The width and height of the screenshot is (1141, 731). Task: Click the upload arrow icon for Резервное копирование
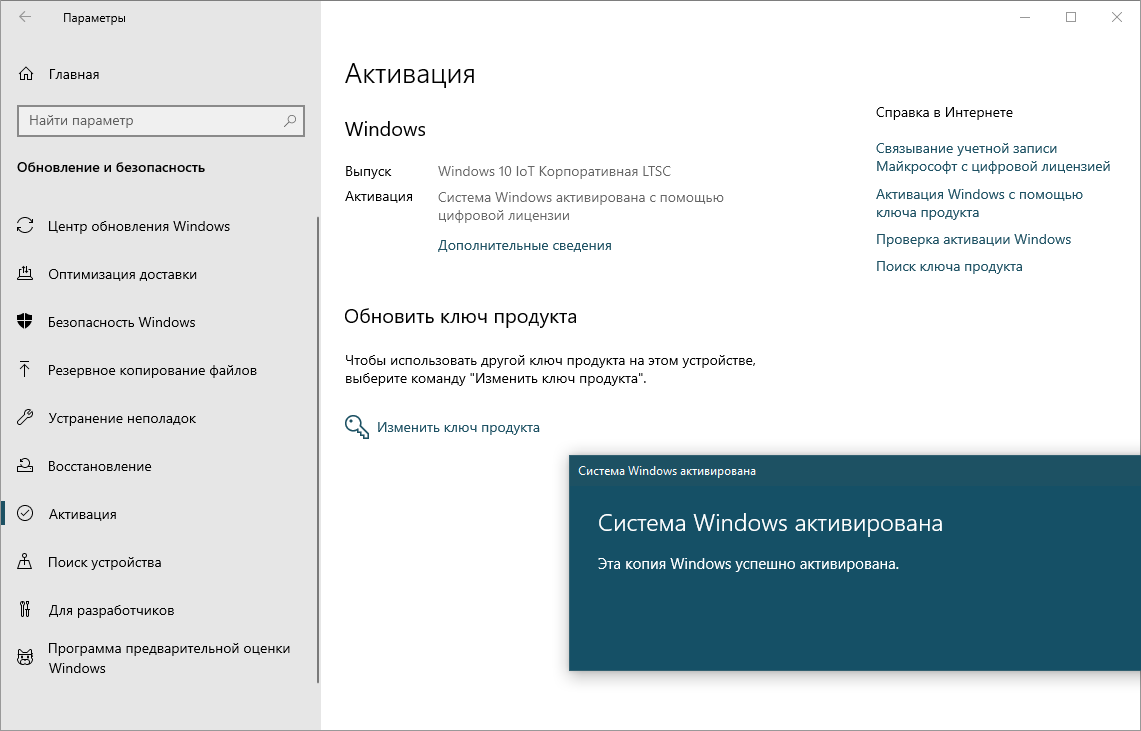click(25, 370)
